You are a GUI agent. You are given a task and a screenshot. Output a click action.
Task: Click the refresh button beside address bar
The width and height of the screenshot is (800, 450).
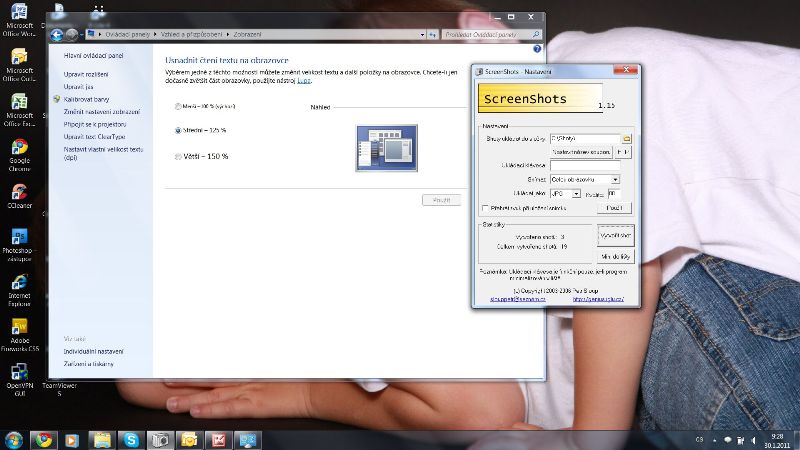pos(432,35)
